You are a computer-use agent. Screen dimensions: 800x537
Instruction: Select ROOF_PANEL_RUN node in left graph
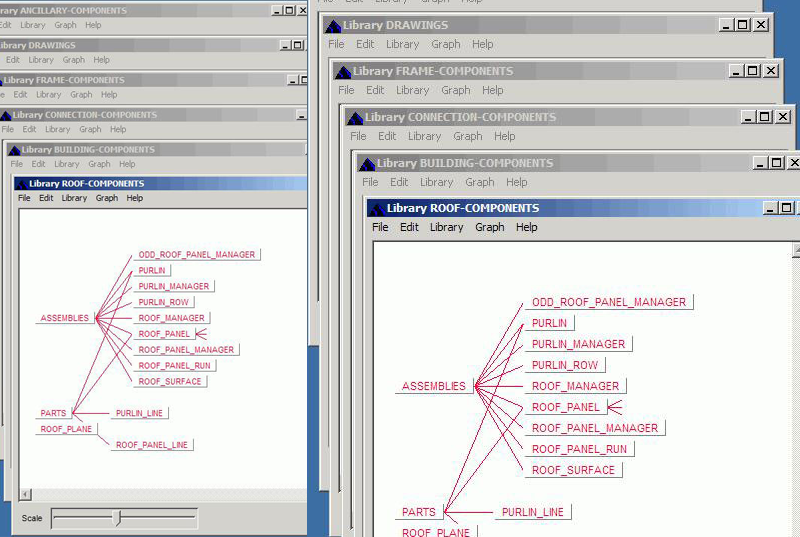(x=174, y=365)
